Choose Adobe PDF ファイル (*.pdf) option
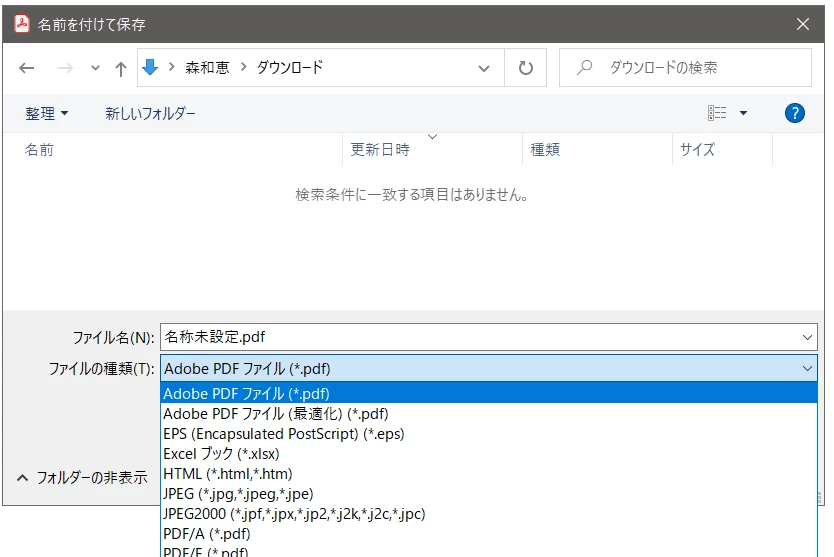The image size is (834, 557). click(488, 394)
